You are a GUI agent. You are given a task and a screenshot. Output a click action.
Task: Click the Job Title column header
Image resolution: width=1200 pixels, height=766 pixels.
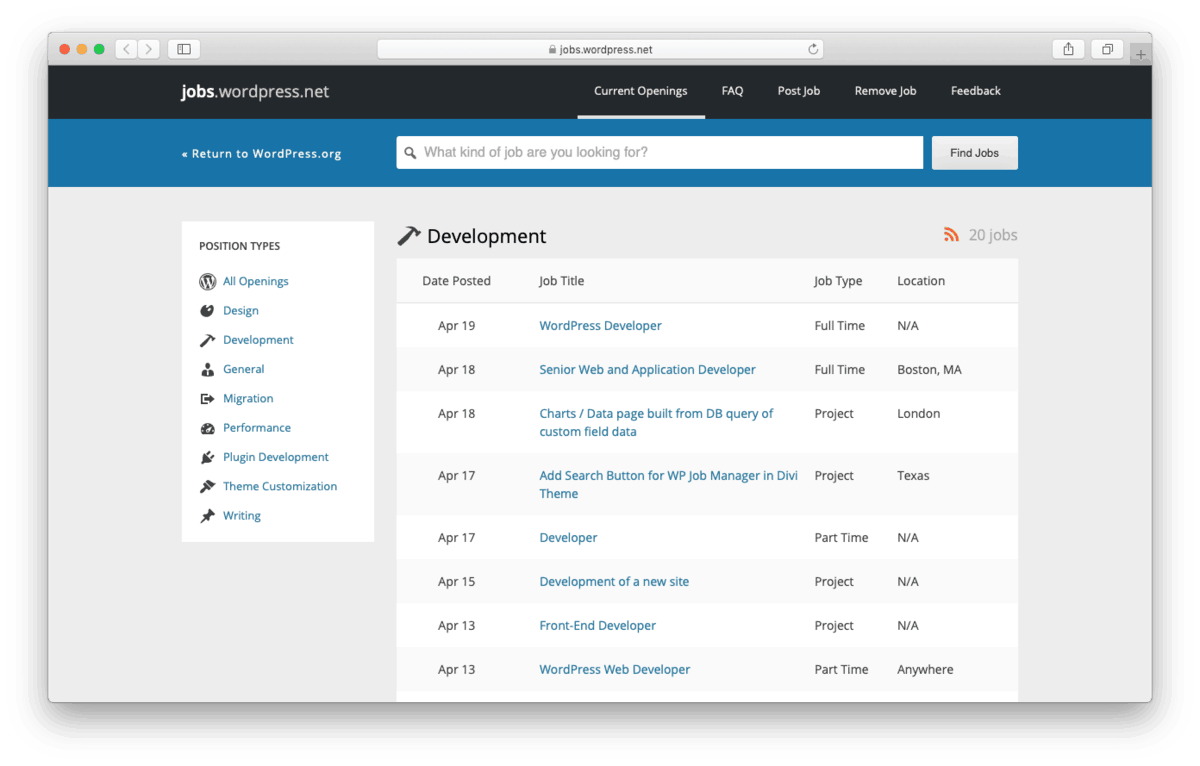click(561, 281)
